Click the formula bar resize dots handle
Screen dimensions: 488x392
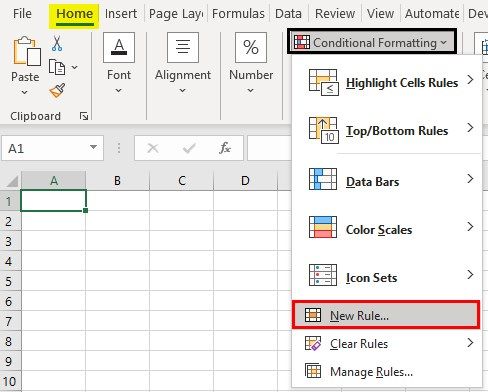[x=119, y=148]
